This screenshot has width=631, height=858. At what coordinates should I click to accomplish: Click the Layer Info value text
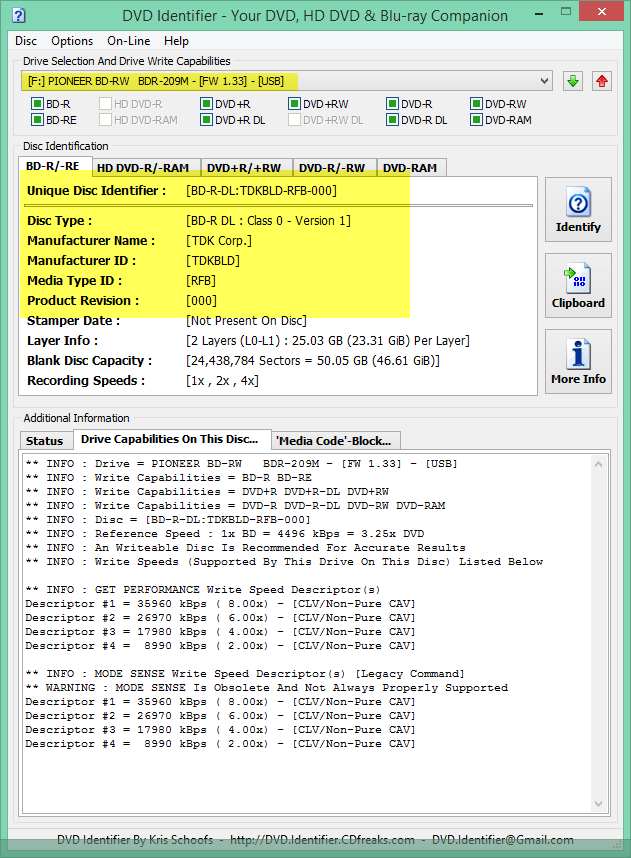coord(328,340)
